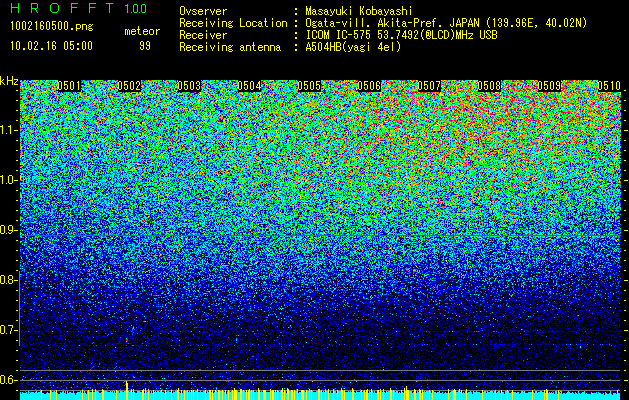Click the file name 1002160500.png

pos(52,27)
